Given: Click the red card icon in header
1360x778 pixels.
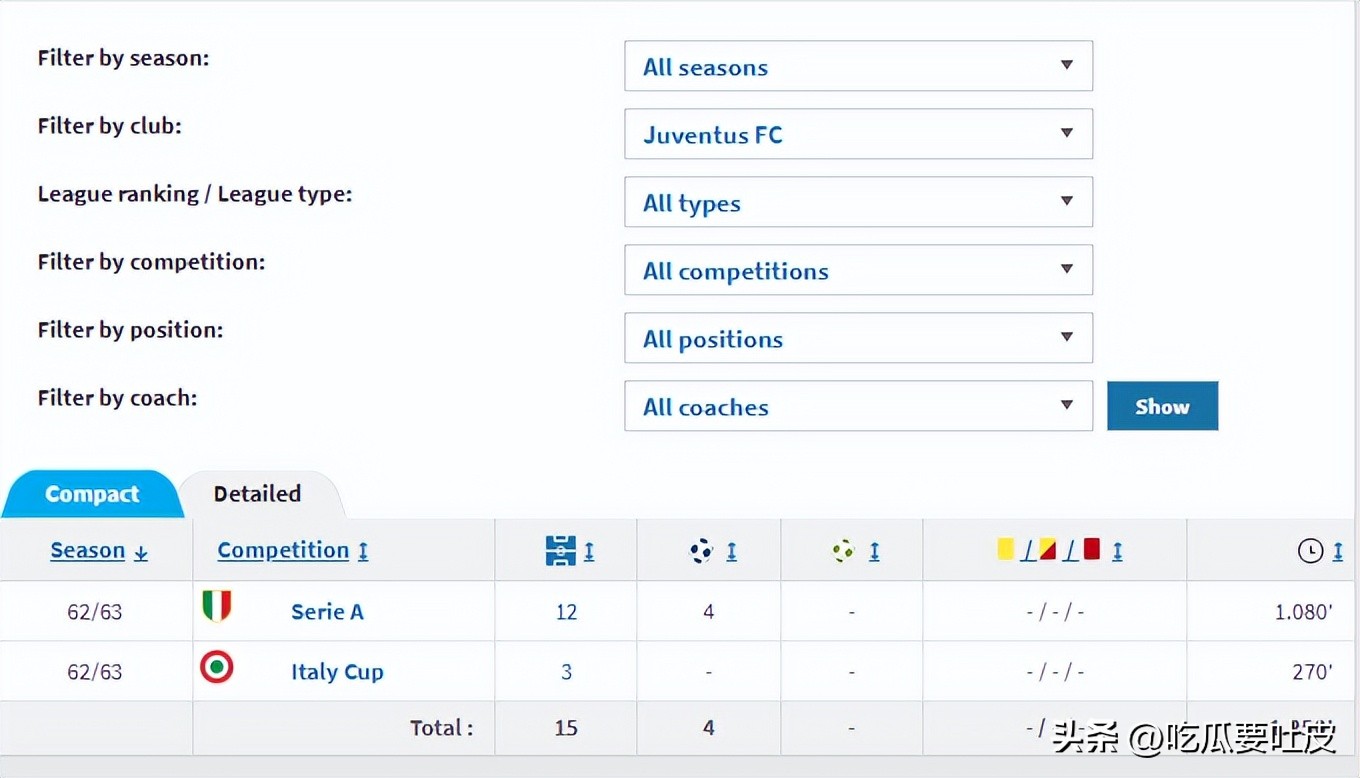Looking at the screenshot, I should click(1091, 549).
